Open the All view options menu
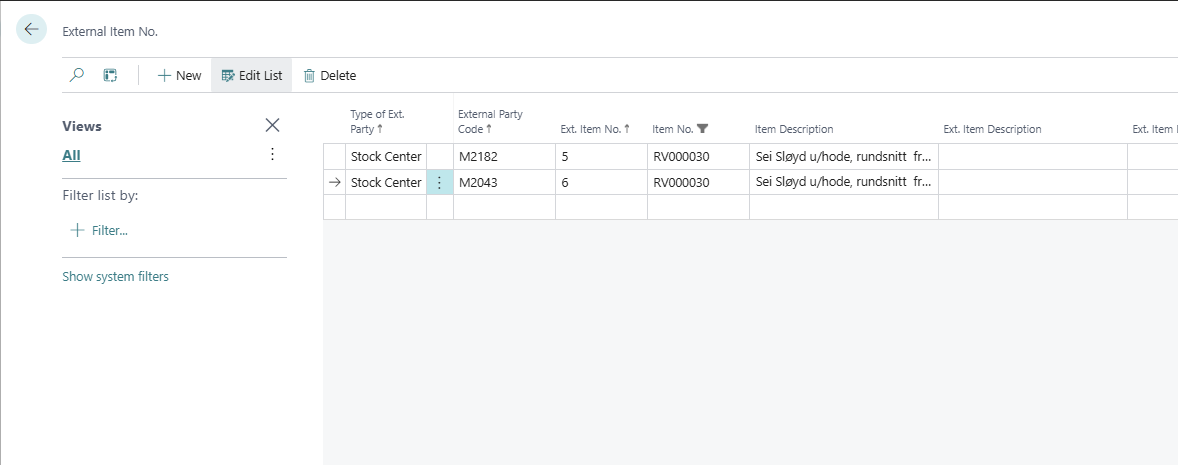The width and height of the screenshot is (1178, 465). [x=272, y=155]
